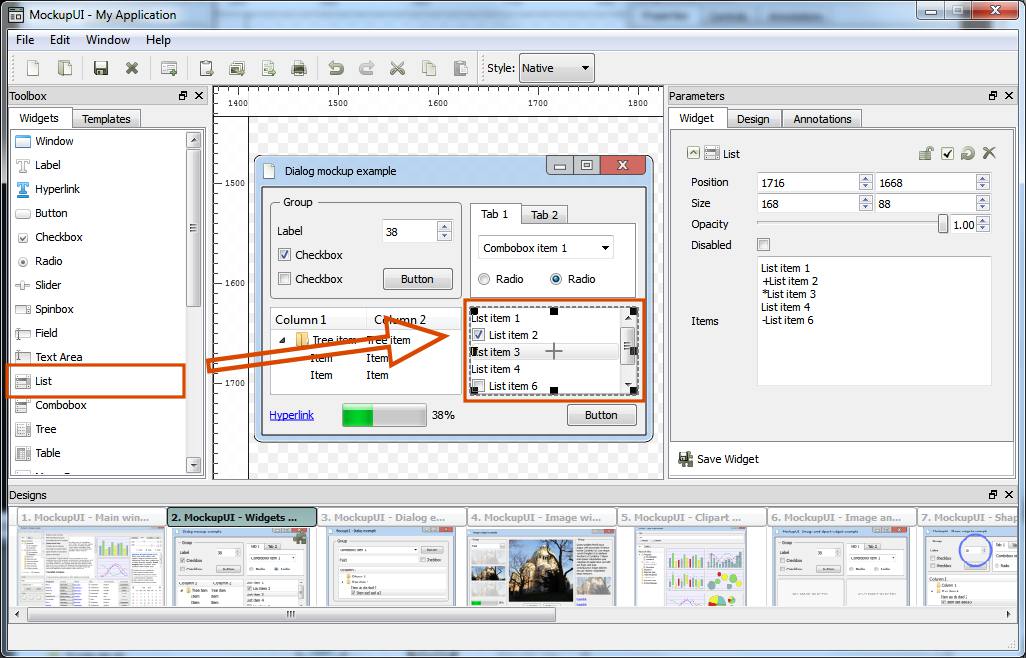Increase Size width value 168
Viewport: 1026px width, 658px height.
[865, 199]
